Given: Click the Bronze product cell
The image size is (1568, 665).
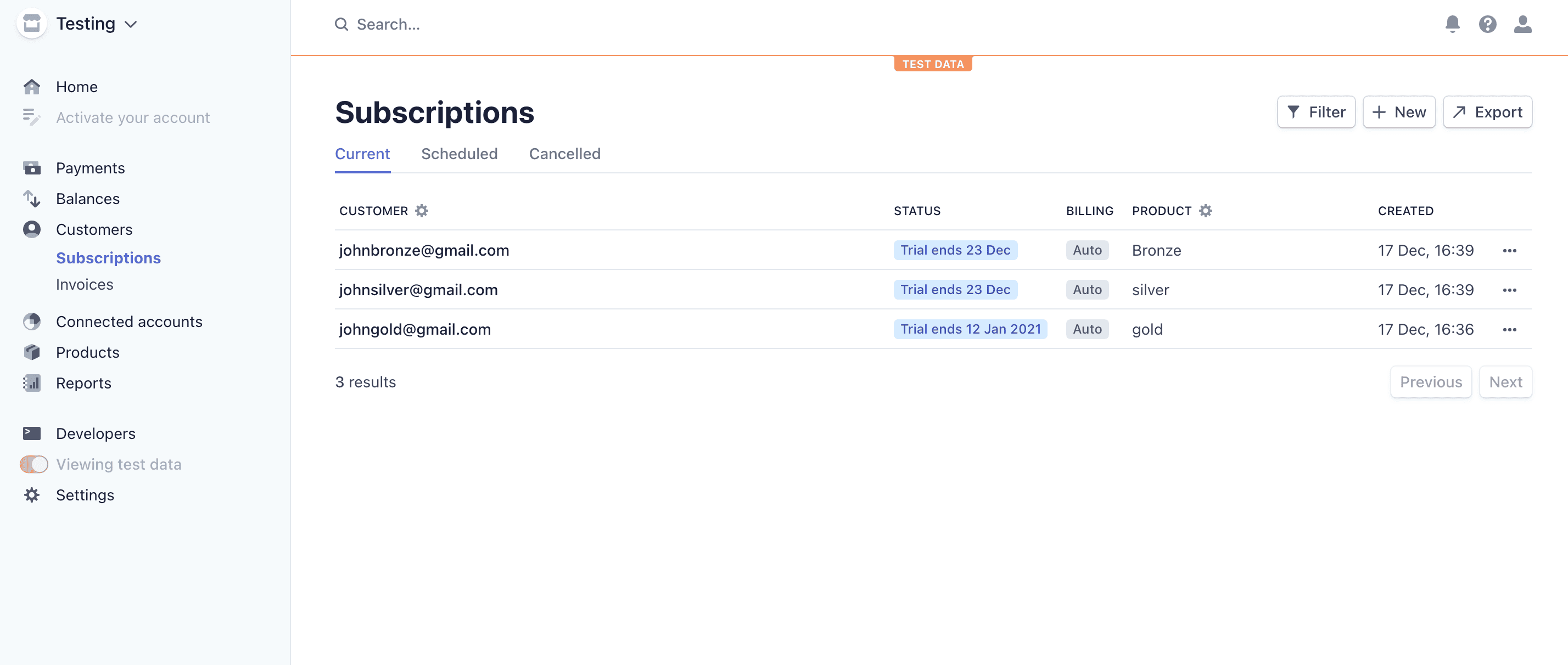Looking at the screenshot, I should coord(1156,250).
